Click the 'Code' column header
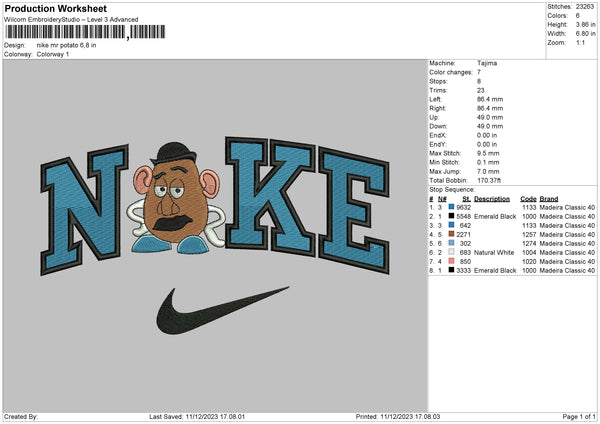600x424 pixels. coord(528,199)
